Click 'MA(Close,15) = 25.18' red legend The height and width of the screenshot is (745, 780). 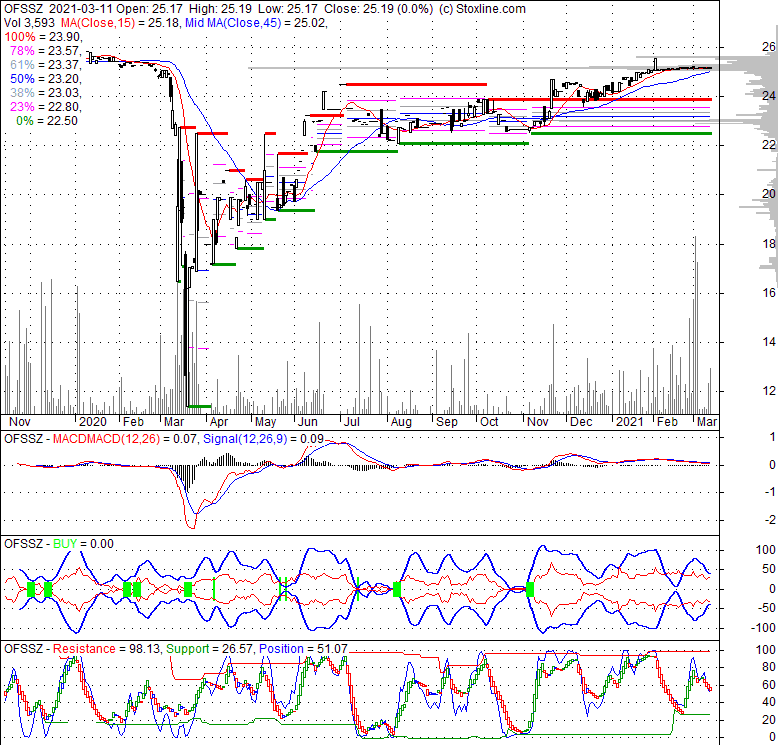pos(119,23)
